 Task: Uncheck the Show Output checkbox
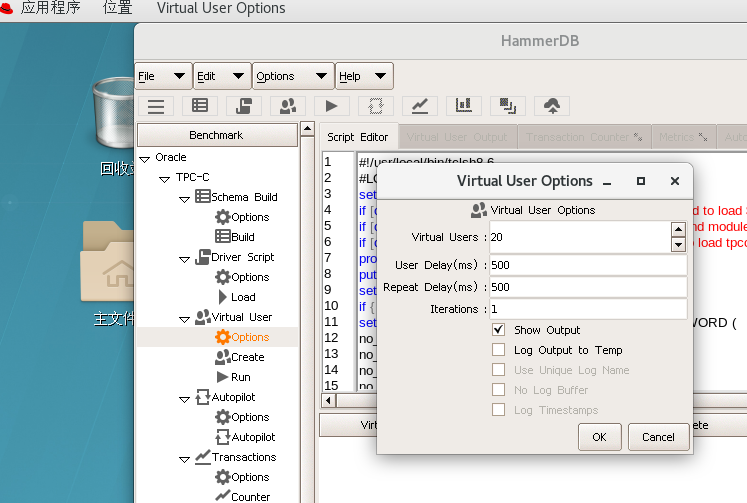(x=498, y=330)
